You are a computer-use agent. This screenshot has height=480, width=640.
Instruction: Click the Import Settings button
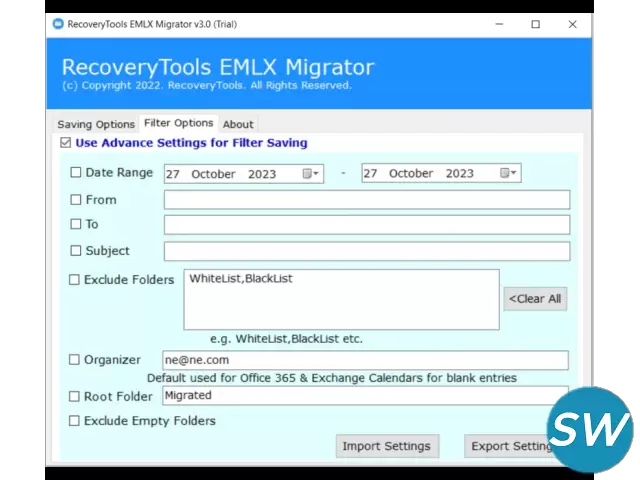(386, 446)
